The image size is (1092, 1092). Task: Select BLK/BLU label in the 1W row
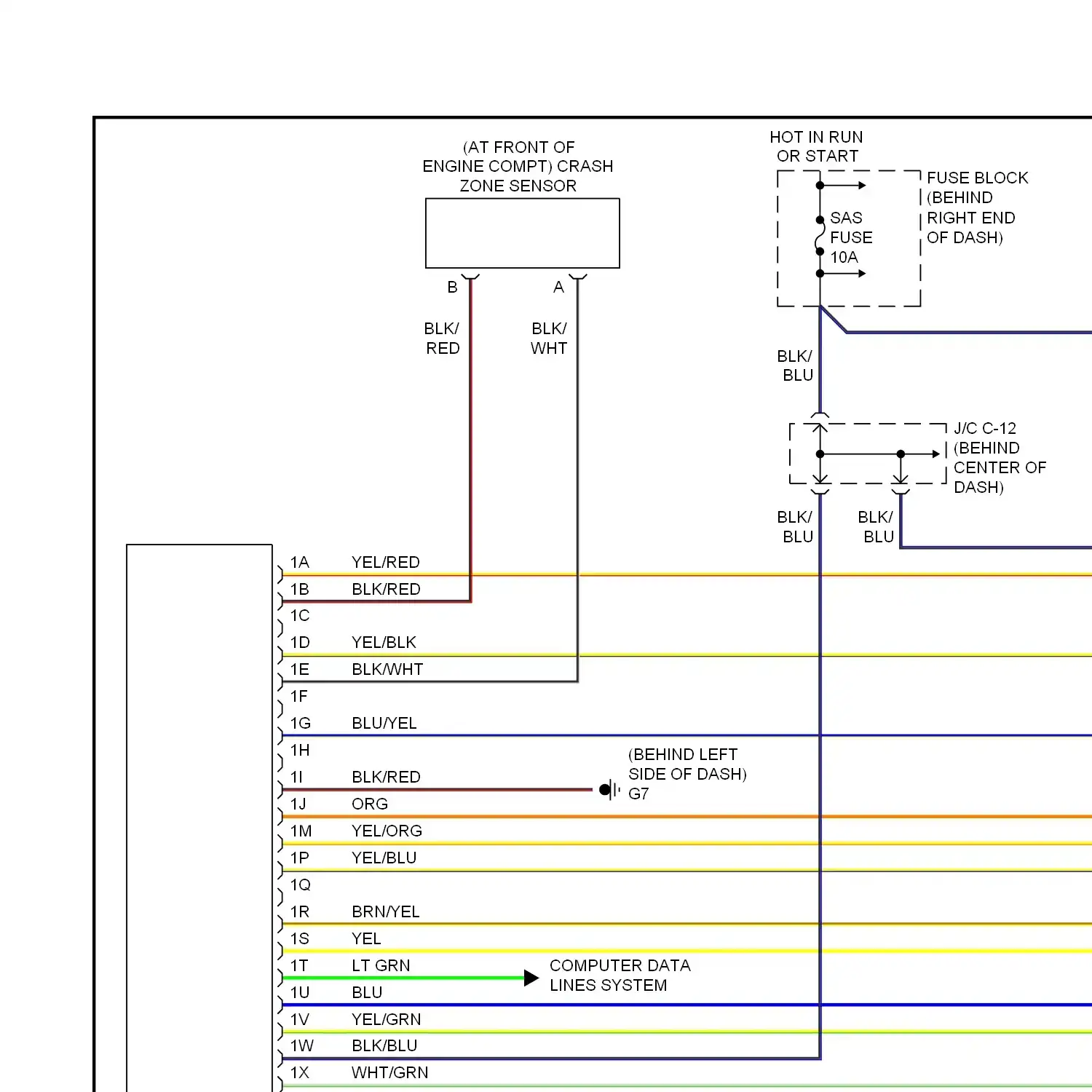(x=384, y=1046)
